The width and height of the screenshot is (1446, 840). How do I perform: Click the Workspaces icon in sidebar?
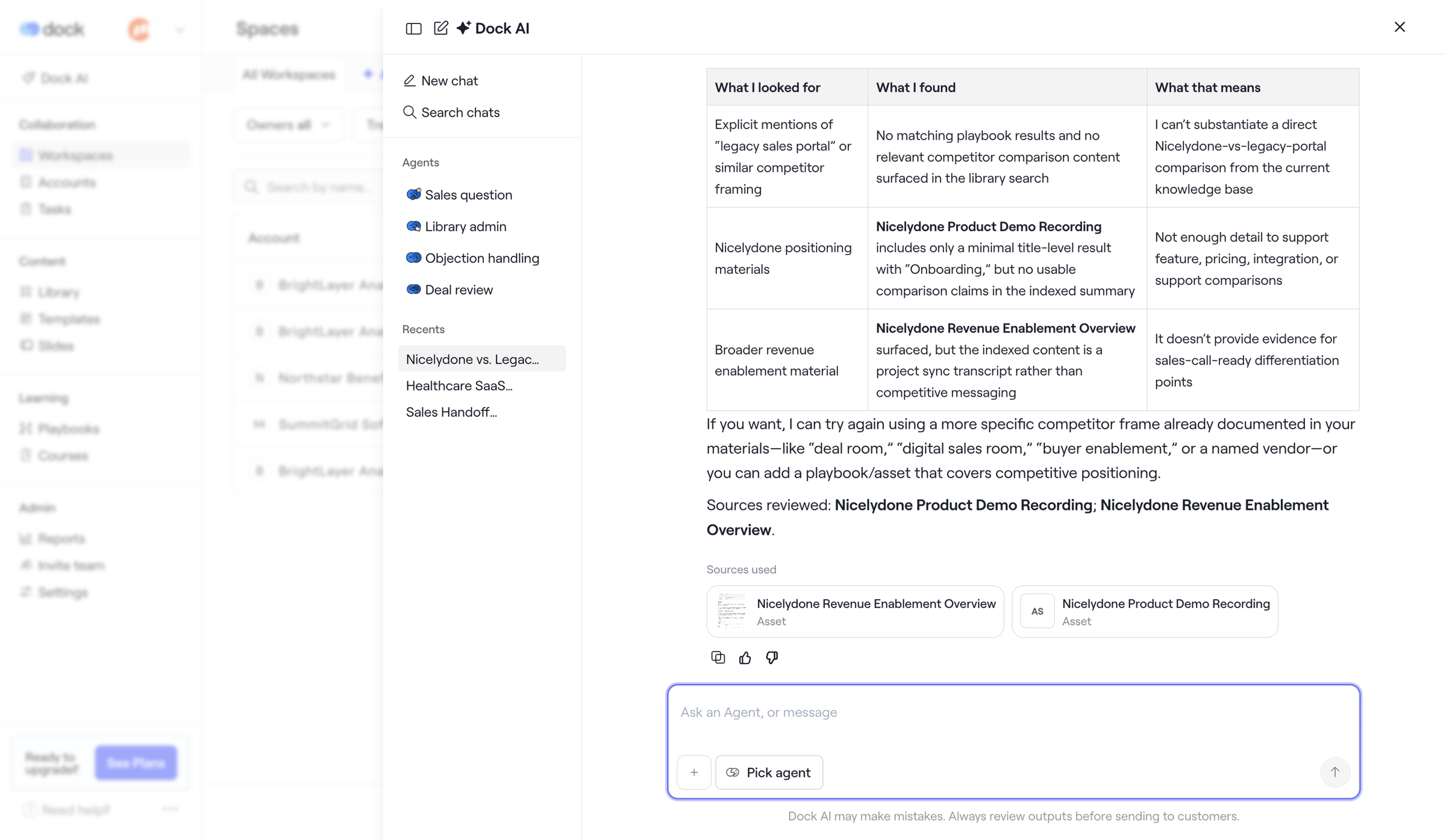click(26, 155)
